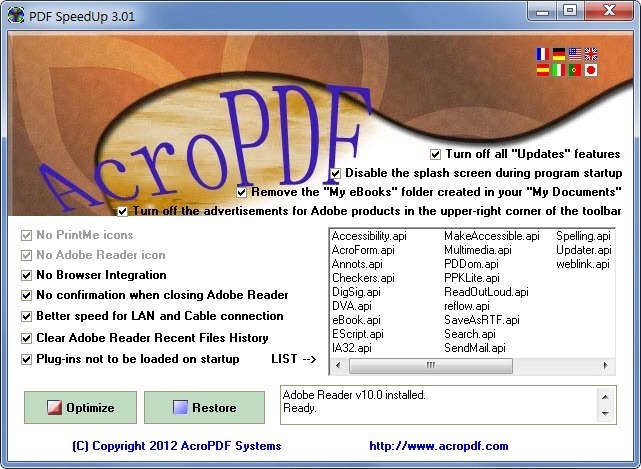The image size is (641, 469).
Task: Click plug-in list scrollbar right arrow
Action: 605,365
